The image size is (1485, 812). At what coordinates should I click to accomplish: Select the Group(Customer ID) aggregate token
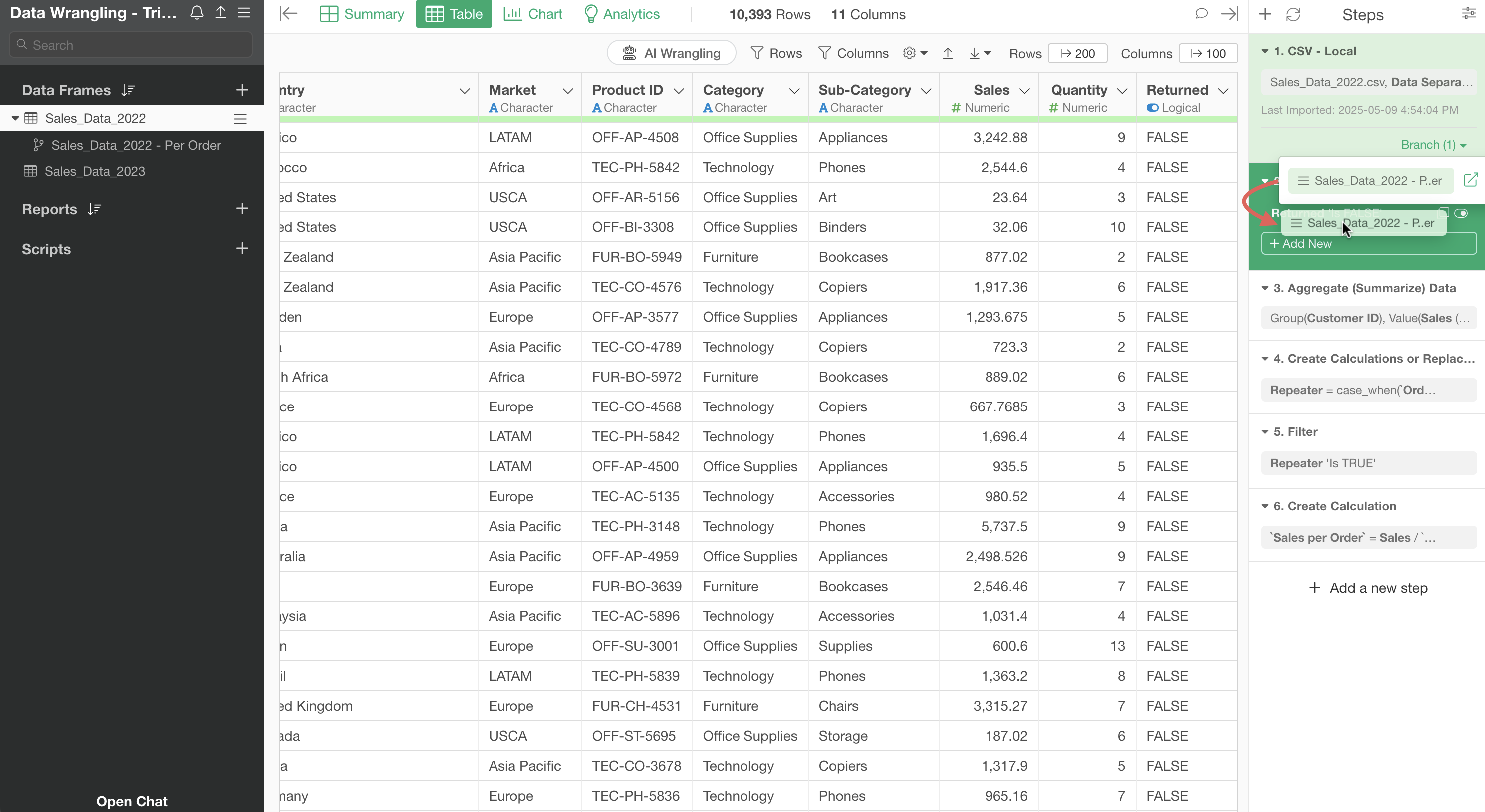(x=1369, y=318)
